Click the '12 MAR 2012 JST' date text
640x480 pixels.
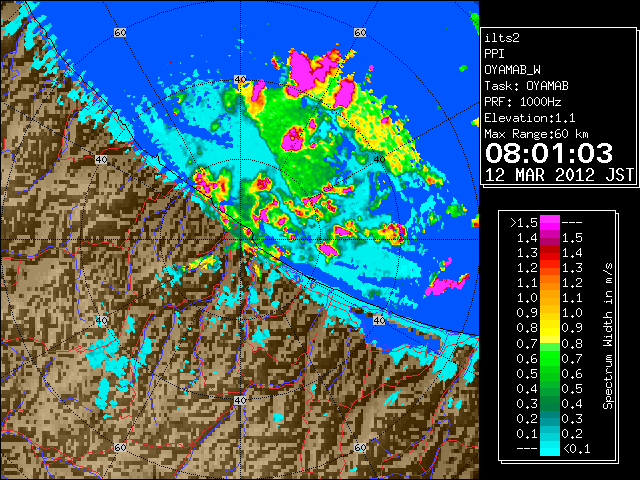559,175
